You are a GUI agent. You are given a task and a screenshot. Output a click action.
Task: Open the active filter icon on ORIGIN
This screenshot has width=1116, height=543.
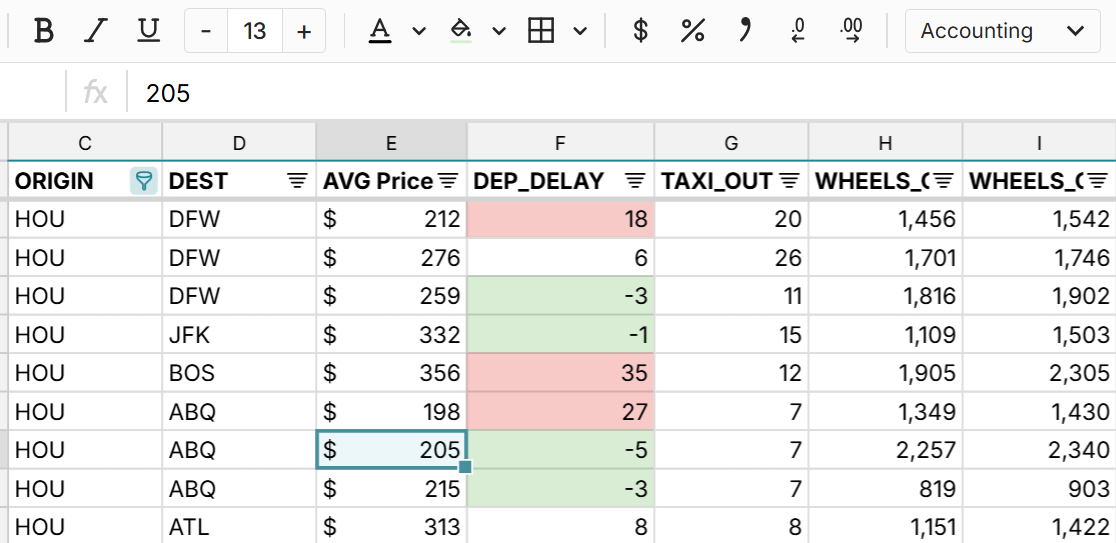pos(144,181)
